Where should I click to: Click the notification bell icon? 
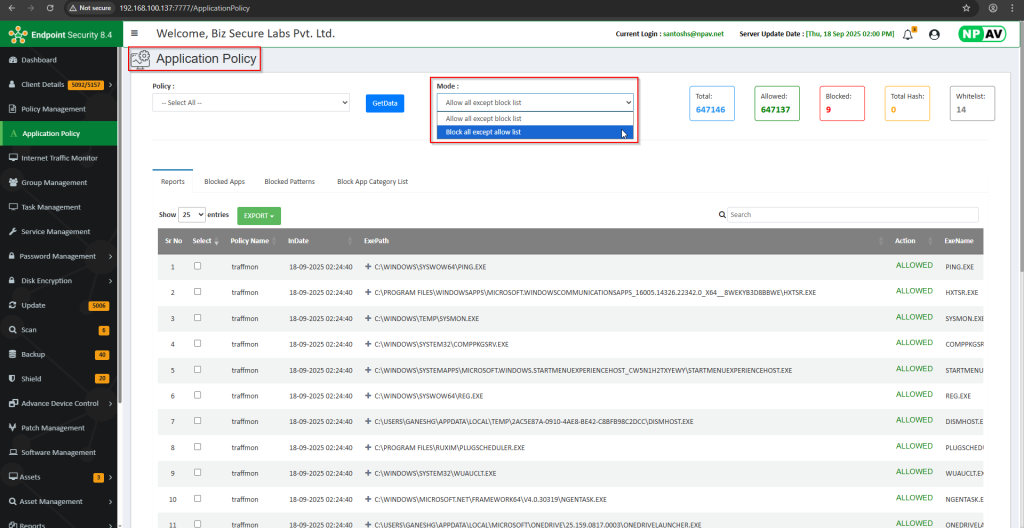click(x=908, y=34)
